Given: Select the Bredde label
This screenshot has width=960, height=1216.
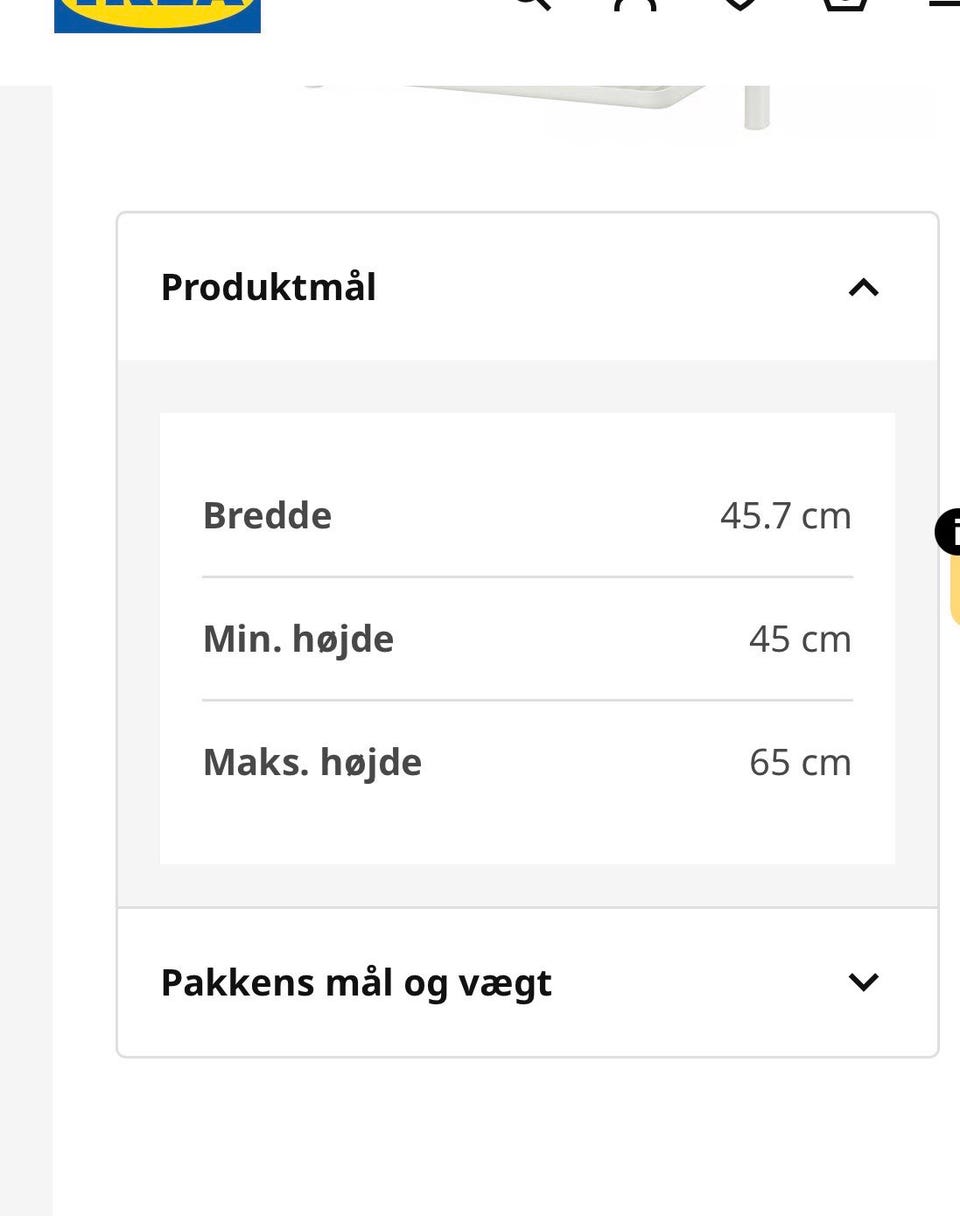Looking at the screenshot, I should 267,515.
